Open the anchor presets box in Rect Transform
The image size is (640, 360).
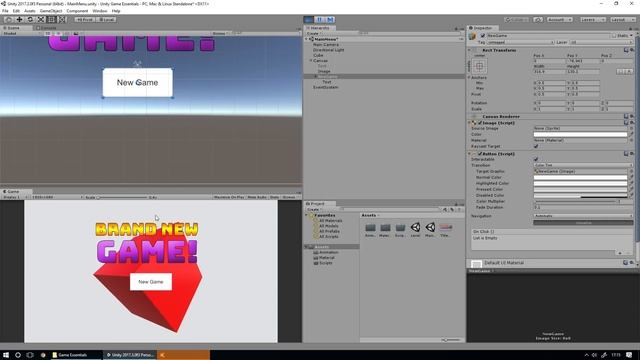(x=480, y=66)
